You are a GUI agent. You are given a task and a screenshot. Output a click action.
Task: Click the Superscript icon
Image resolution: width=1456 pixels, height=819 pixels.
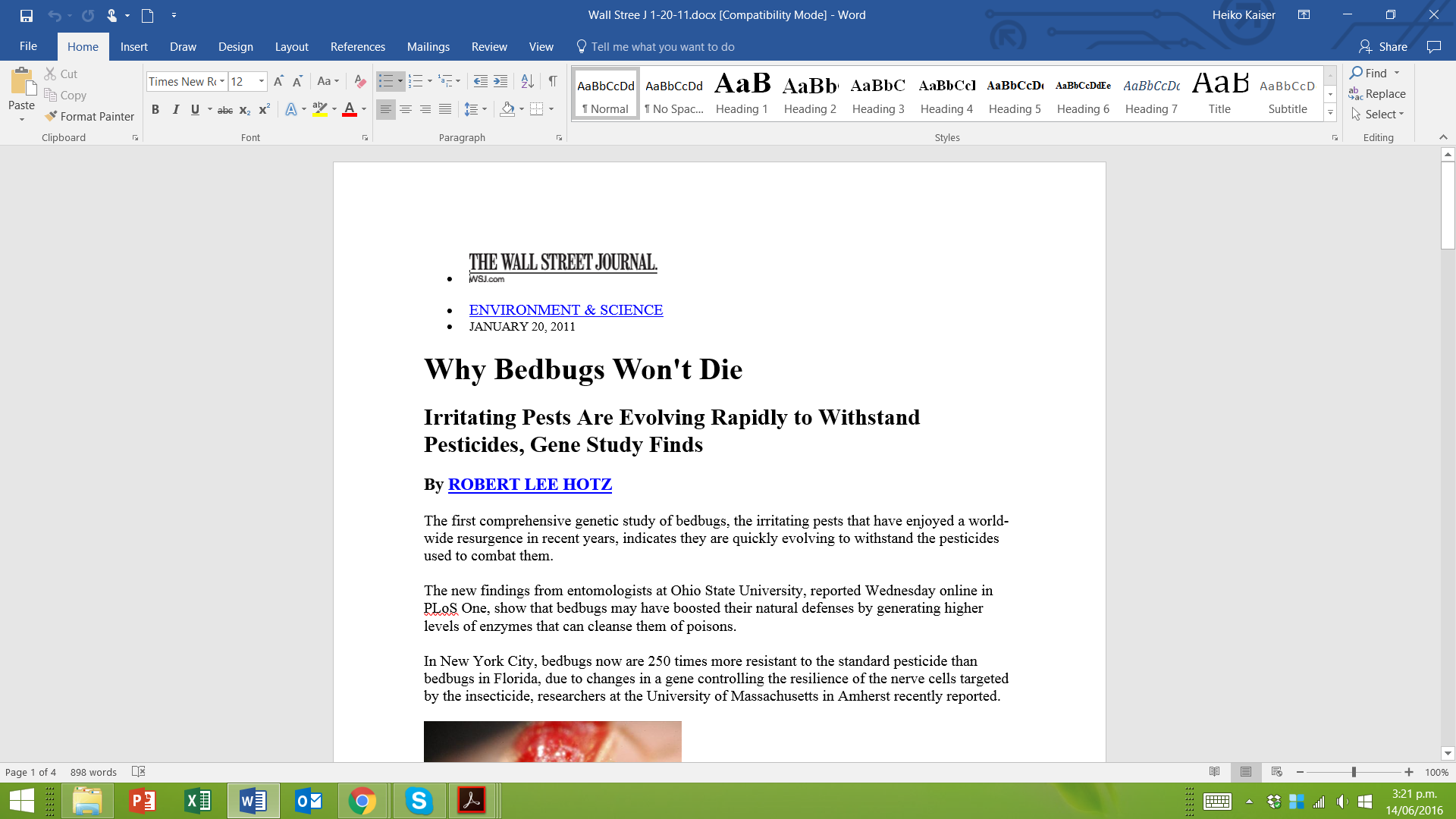click(x=264, y=110)
